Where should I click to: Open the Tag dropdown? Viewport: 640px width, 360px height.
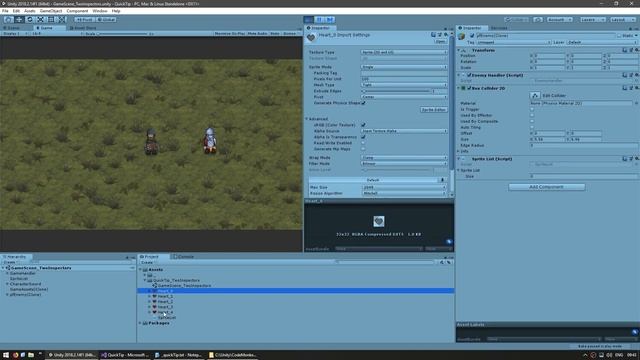[x=513, y=42]
